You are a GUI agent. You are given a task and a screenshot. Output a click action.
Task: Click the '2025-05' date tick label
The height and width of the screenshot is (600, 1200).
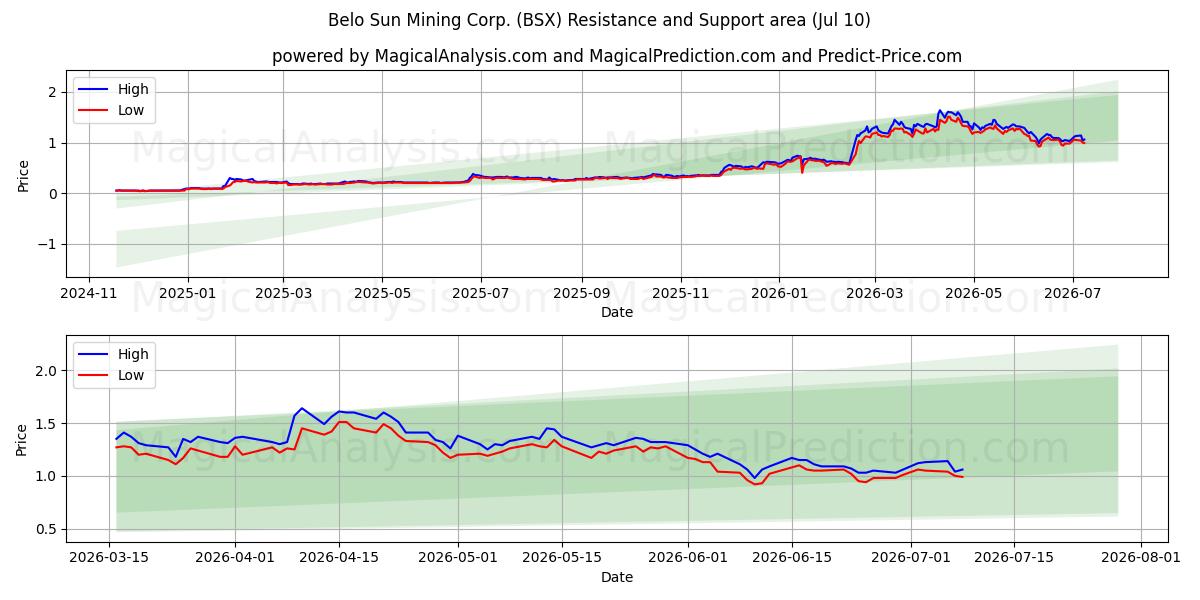tap(382, 293)
